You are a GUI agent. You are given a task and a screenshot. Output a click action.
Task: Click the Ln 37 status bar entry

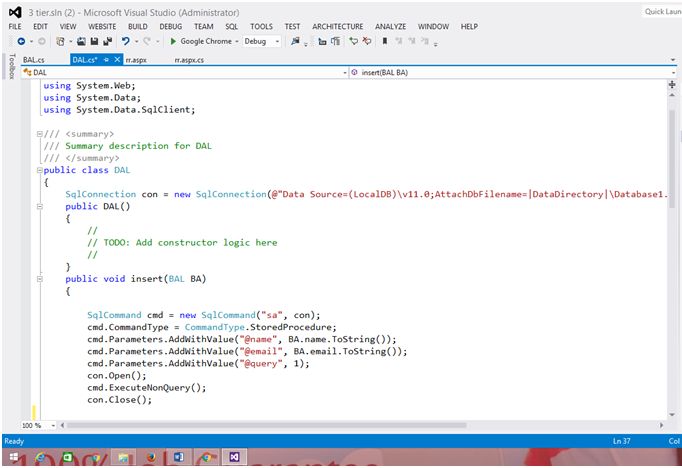(x=622, y=441)
